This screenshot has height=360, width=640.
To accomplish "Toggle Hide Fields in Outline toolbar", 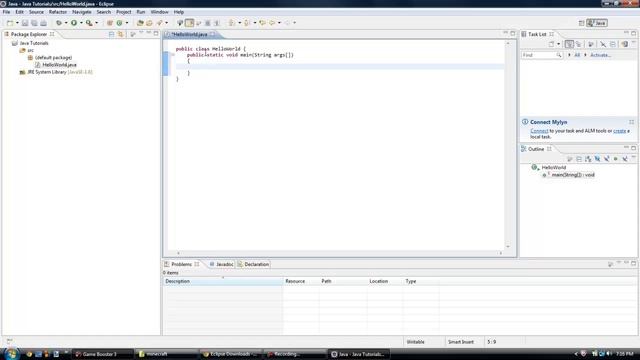I will 597,159.
